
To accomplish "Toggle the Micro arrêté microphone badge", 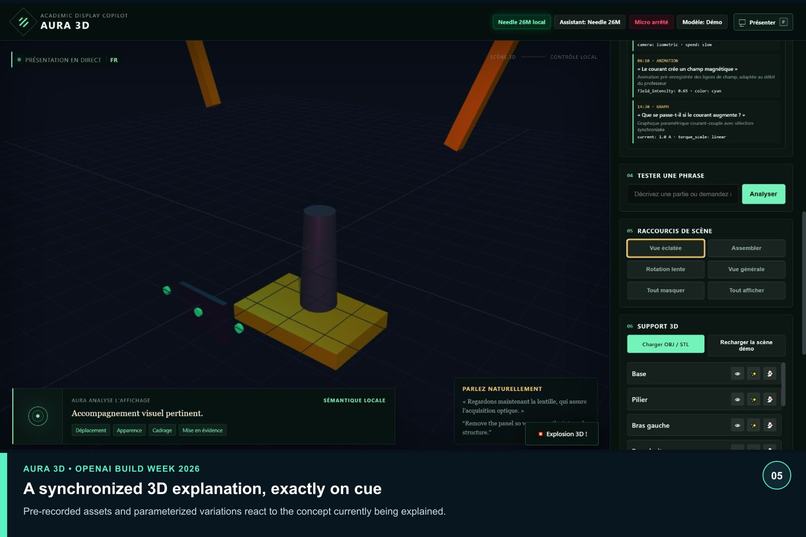I will tap(651, 22).
